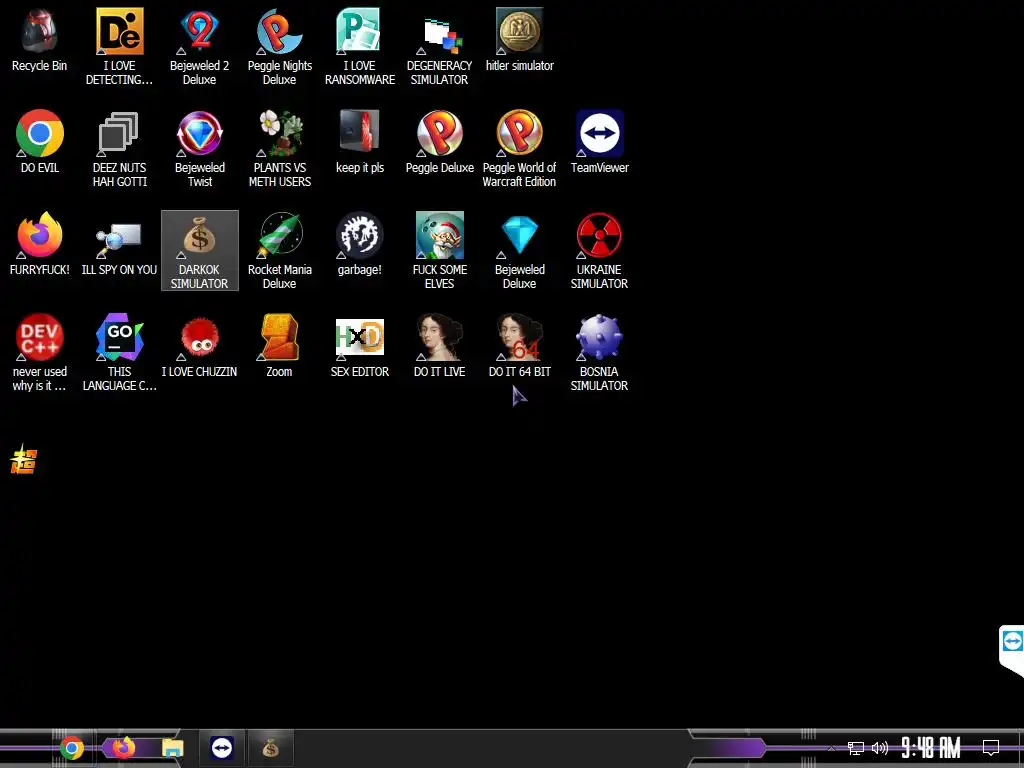The image size is (1024, 768).
Task: Select the DARKOK SIMULATOR money bag shortcut
Action: coord(199,251)
